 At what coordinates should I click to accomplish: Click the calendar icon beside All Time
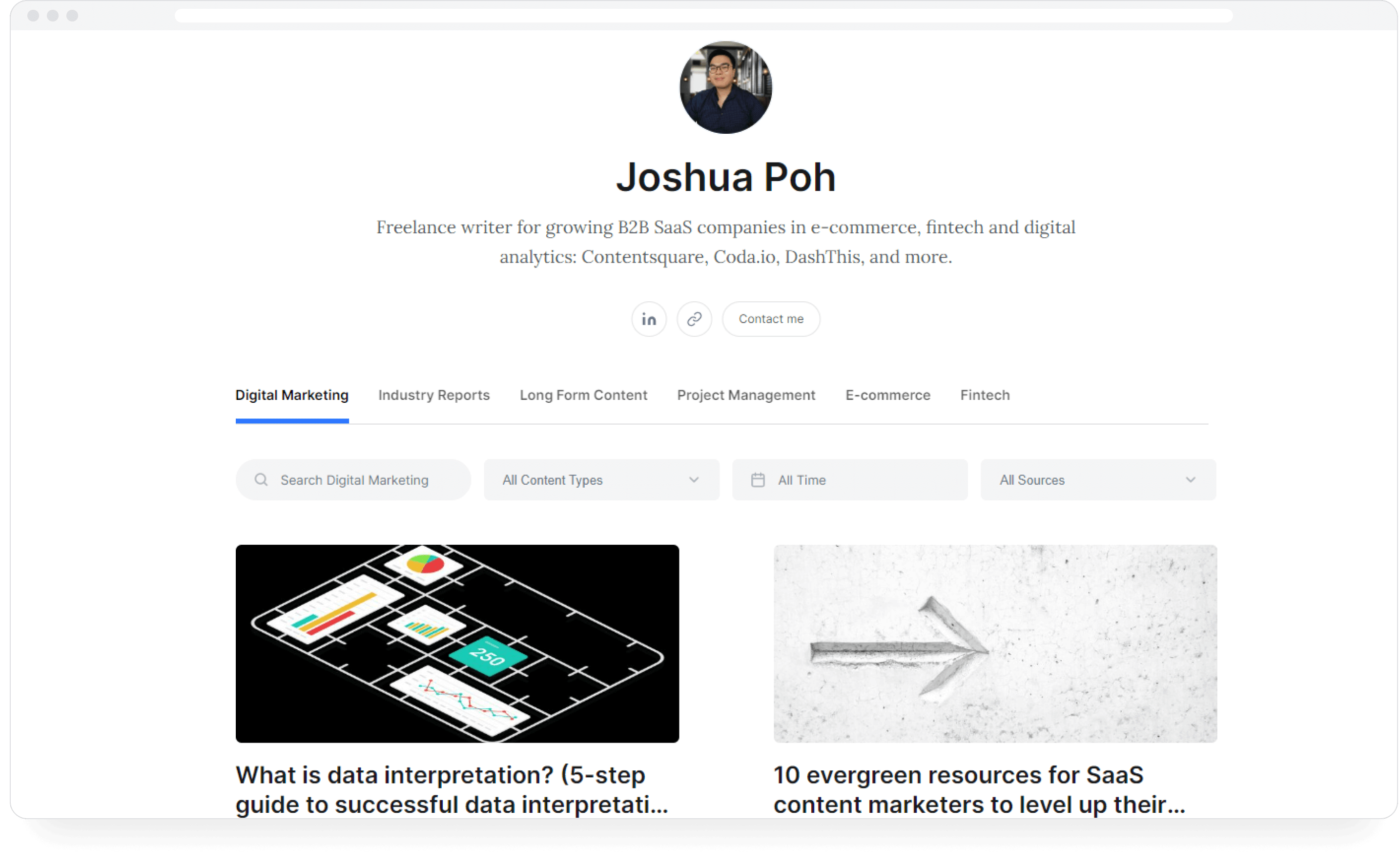[x=758, y=480]
